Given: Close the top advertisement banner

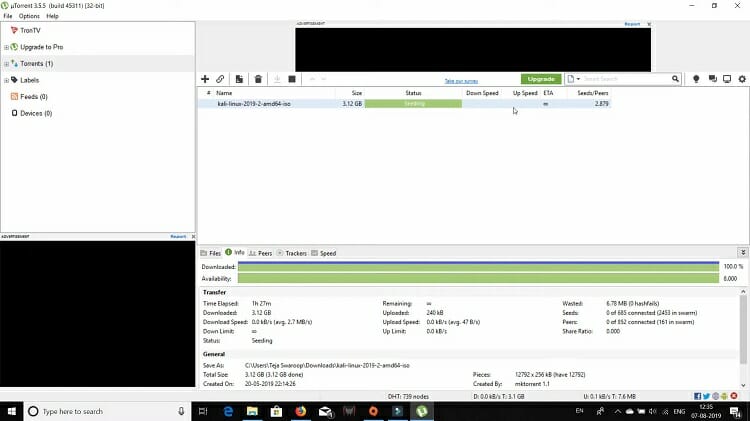Looking at the screenshot, I should pos(649,24).
